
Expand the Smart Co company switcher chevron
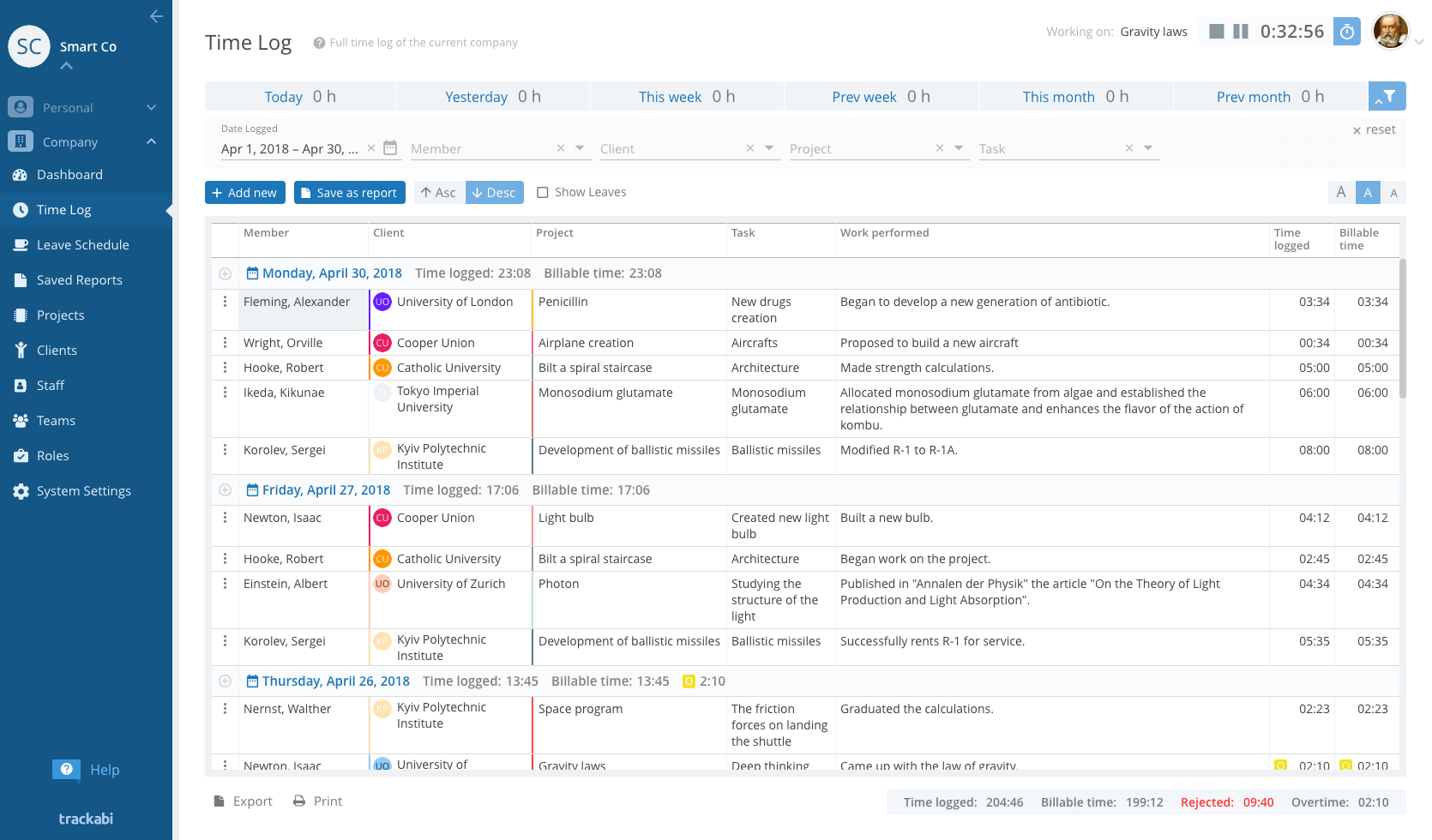pyautogui.click(x=67, y=66)
